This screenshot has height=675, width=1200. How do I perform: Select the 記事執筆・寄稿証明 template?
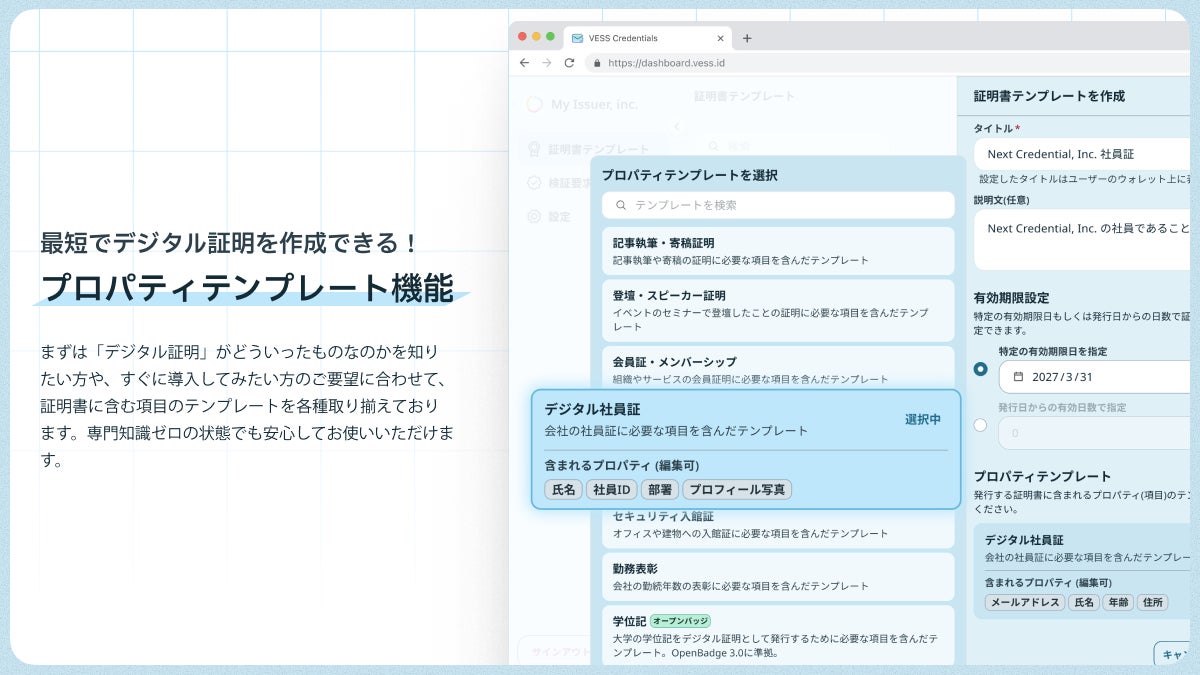(x=778, y=251)
